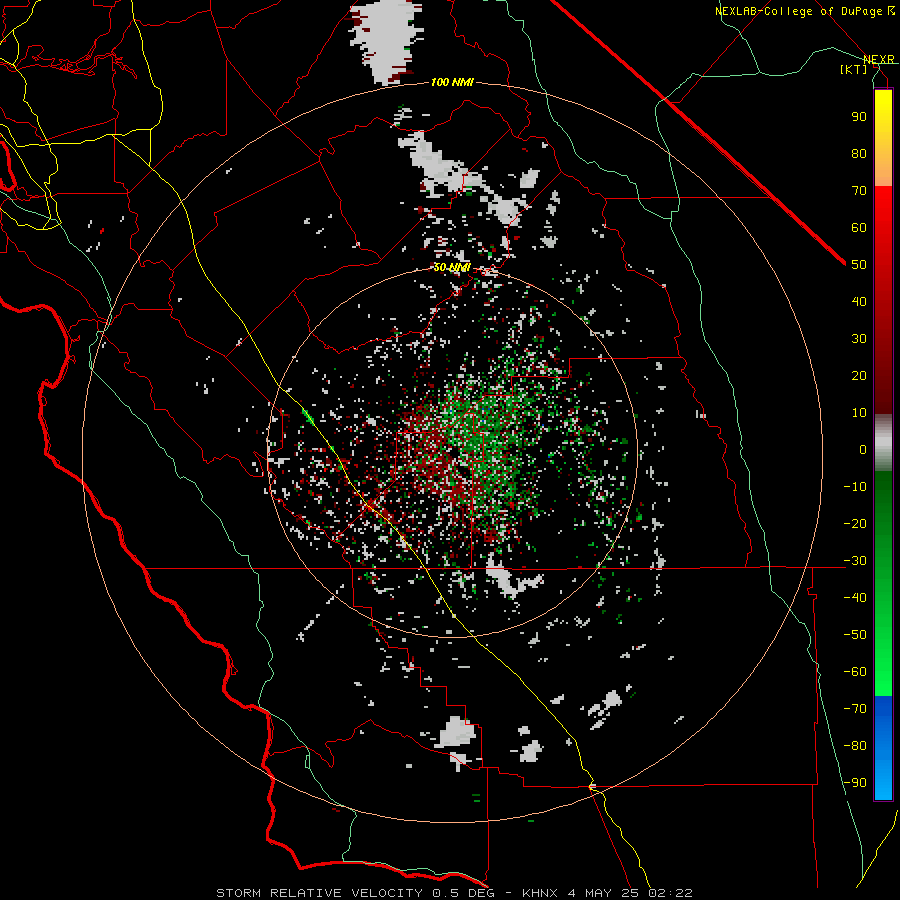This screenshot has width=900, height=900.
Task: Click the -30 scale value
Action: pos(855,561)
